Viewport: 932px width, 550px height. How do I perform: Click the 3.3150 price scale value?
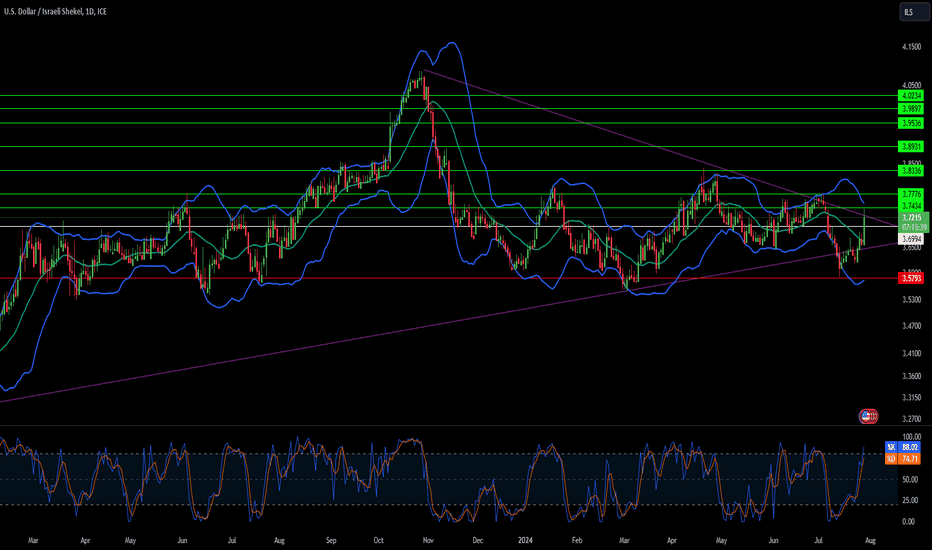pos(912,397)
